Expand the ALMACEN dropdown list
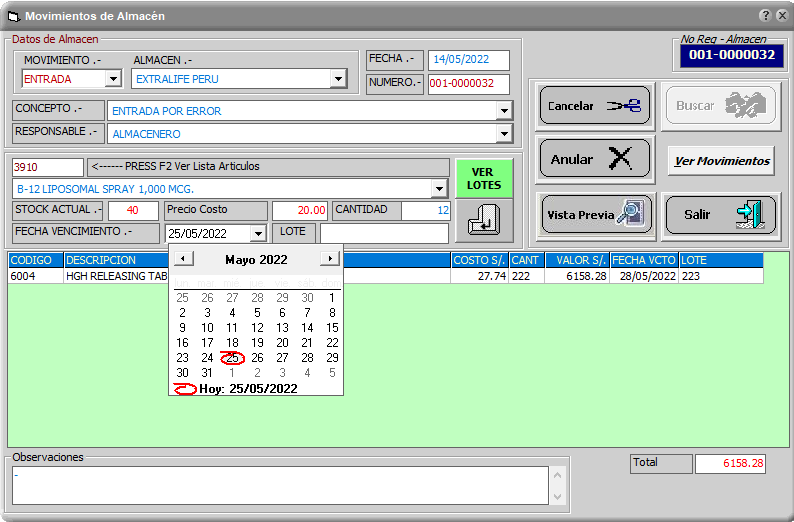Viewport: 794px width, 522px height. point(338,79)
